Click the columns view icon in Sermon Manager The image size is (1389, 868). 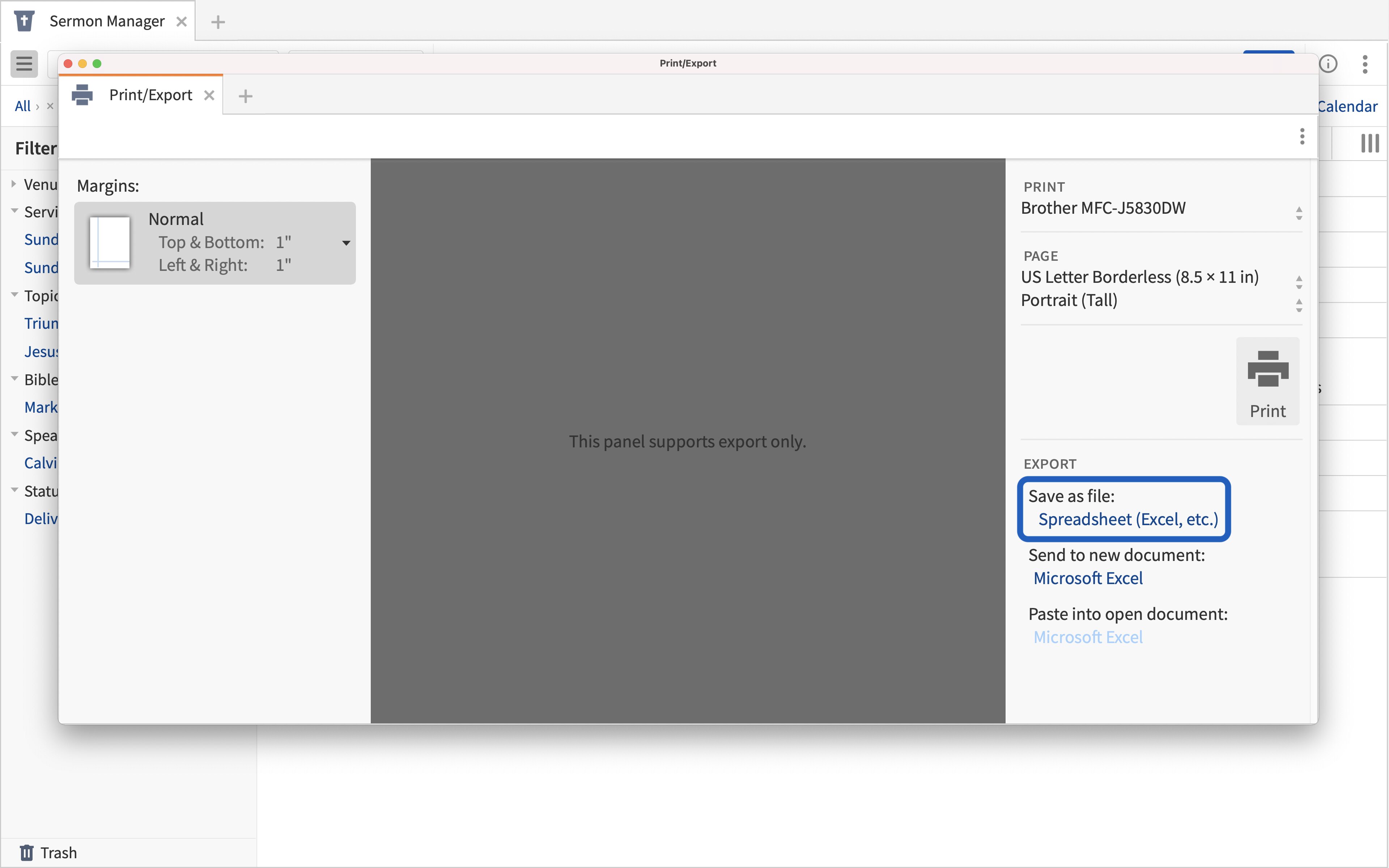tap(1370, 143)
